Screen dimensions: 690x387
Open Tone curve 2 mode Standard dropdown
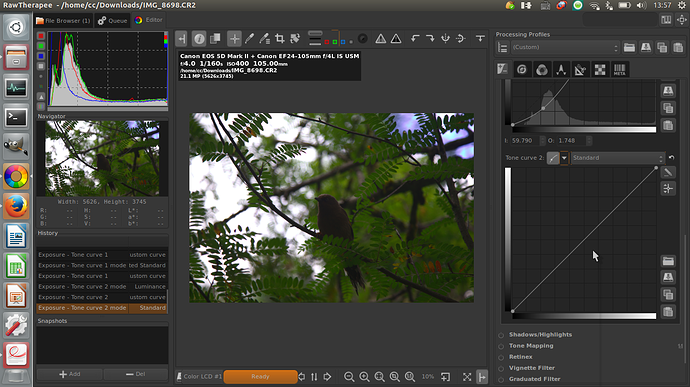point(617,158)
